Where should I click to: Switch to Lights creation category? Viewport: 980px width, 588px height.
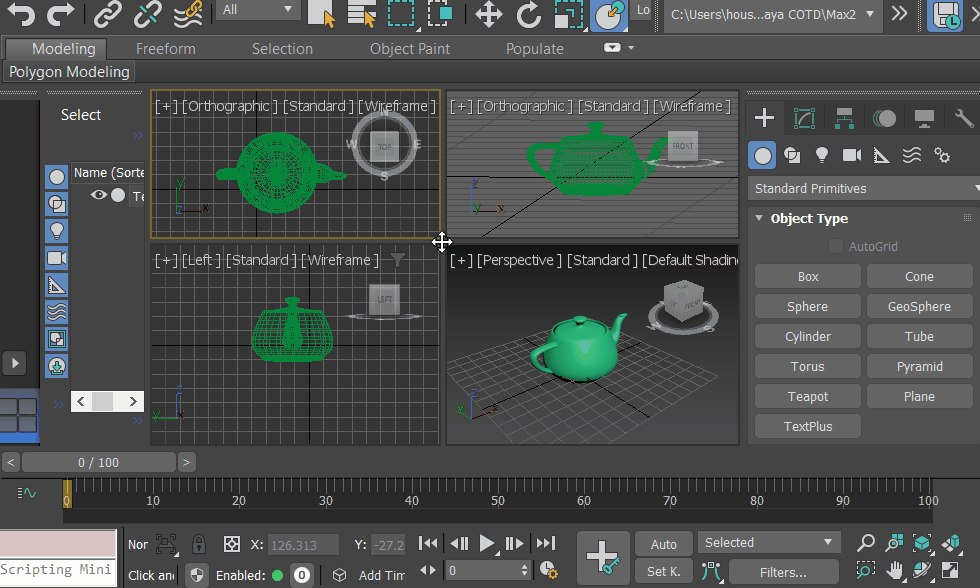822,155
